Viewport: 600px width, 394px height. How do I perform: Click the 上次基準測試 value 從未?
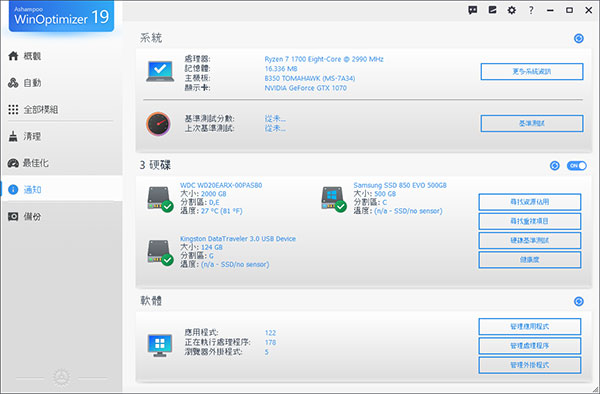click(x=275, y=129)
